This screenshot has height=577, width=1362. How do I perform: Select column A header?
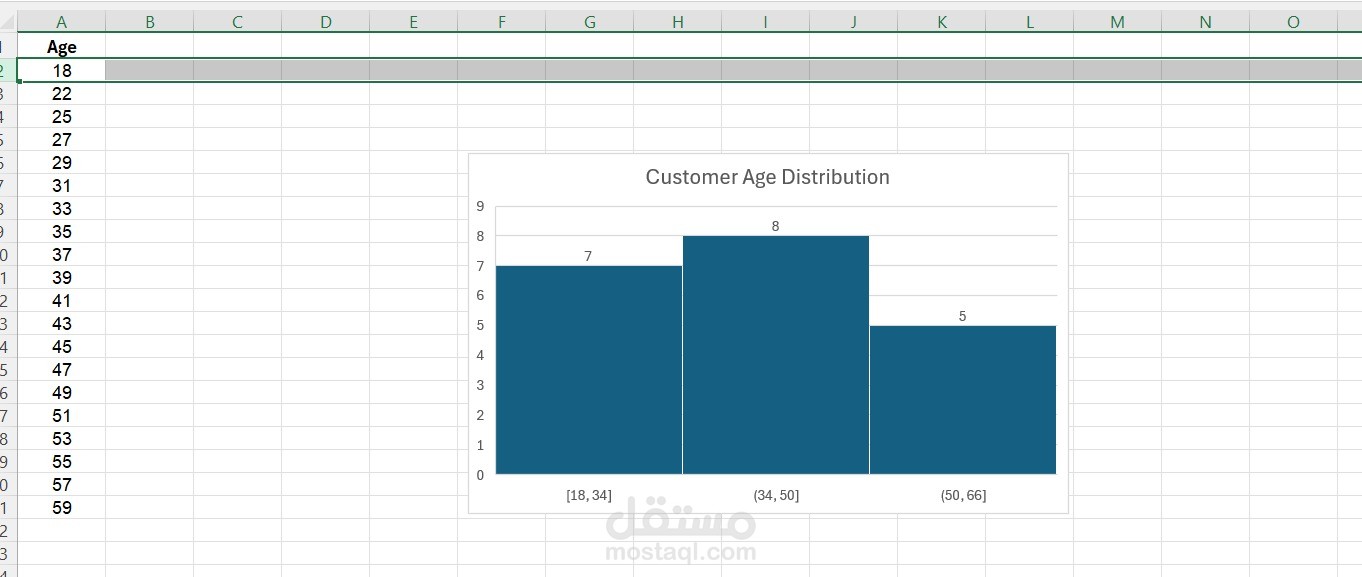coord(61,22)
